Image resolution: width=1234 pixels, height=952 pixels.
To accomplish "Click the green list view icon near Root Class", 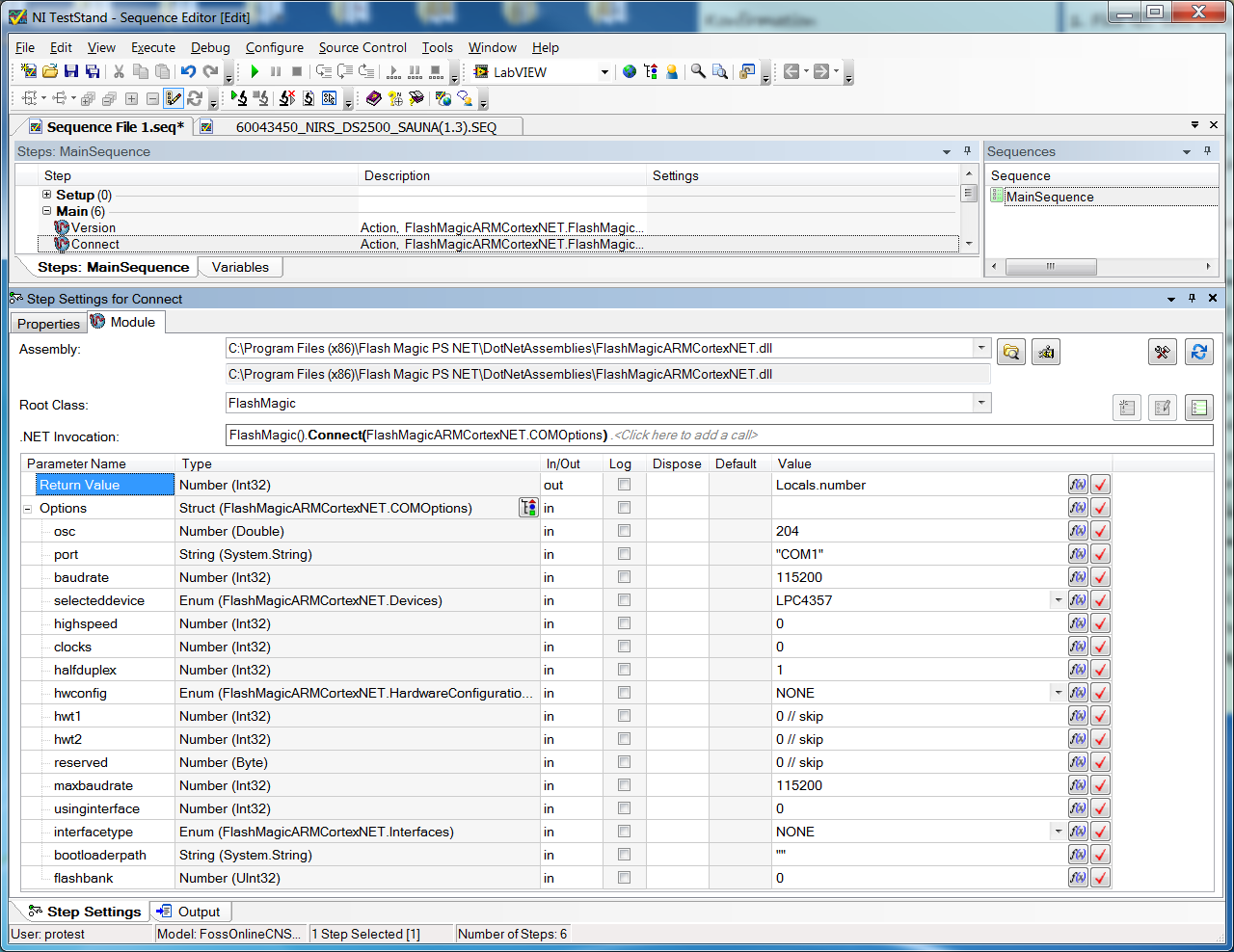I will point(1199,408).
